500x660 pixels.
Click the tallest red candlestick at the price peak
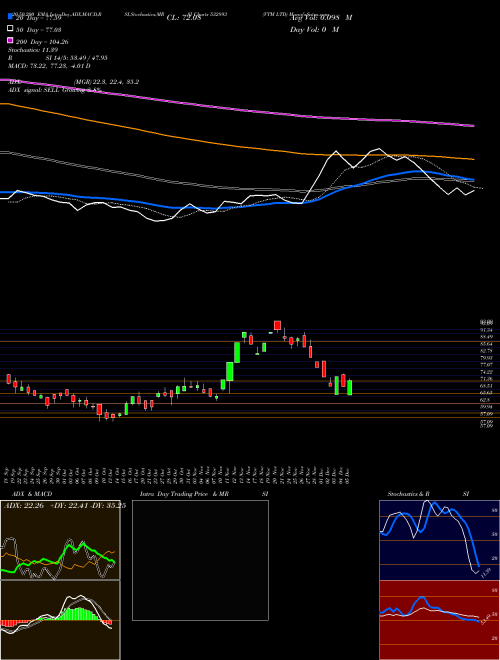277,325
